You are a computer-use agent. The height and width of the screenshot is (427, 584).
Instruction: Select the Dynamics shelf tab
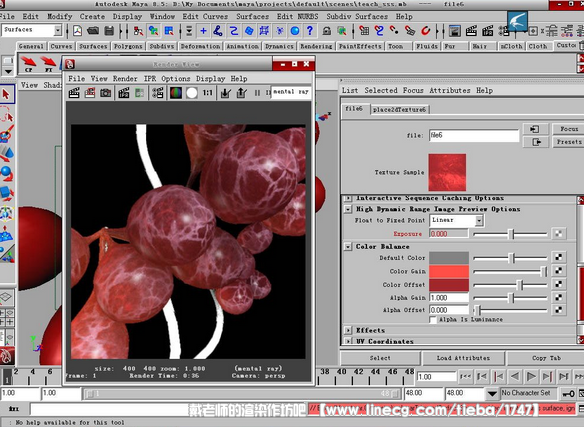279,46
